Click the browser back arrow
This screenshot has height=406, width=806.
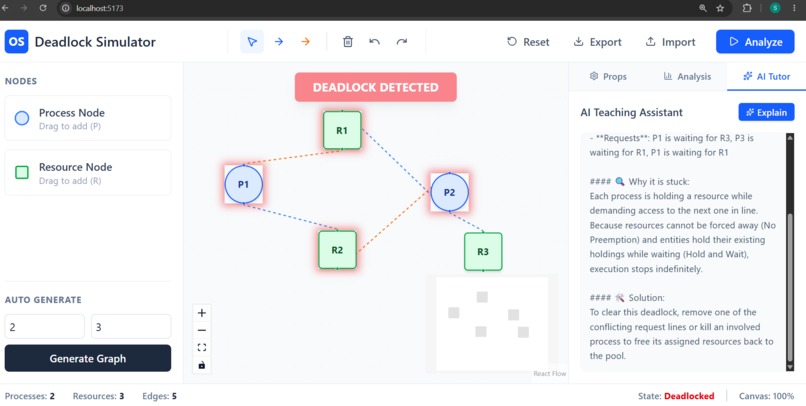click(6, 8)
